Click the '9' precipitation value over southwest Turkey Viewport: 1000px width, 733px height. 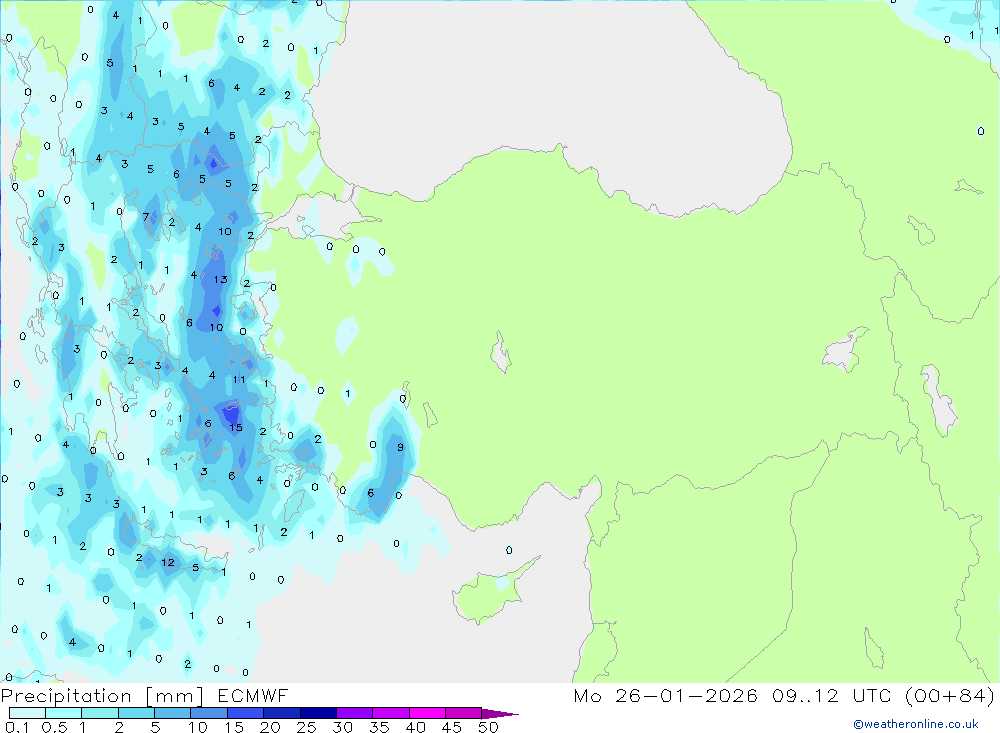pos(401,447)
